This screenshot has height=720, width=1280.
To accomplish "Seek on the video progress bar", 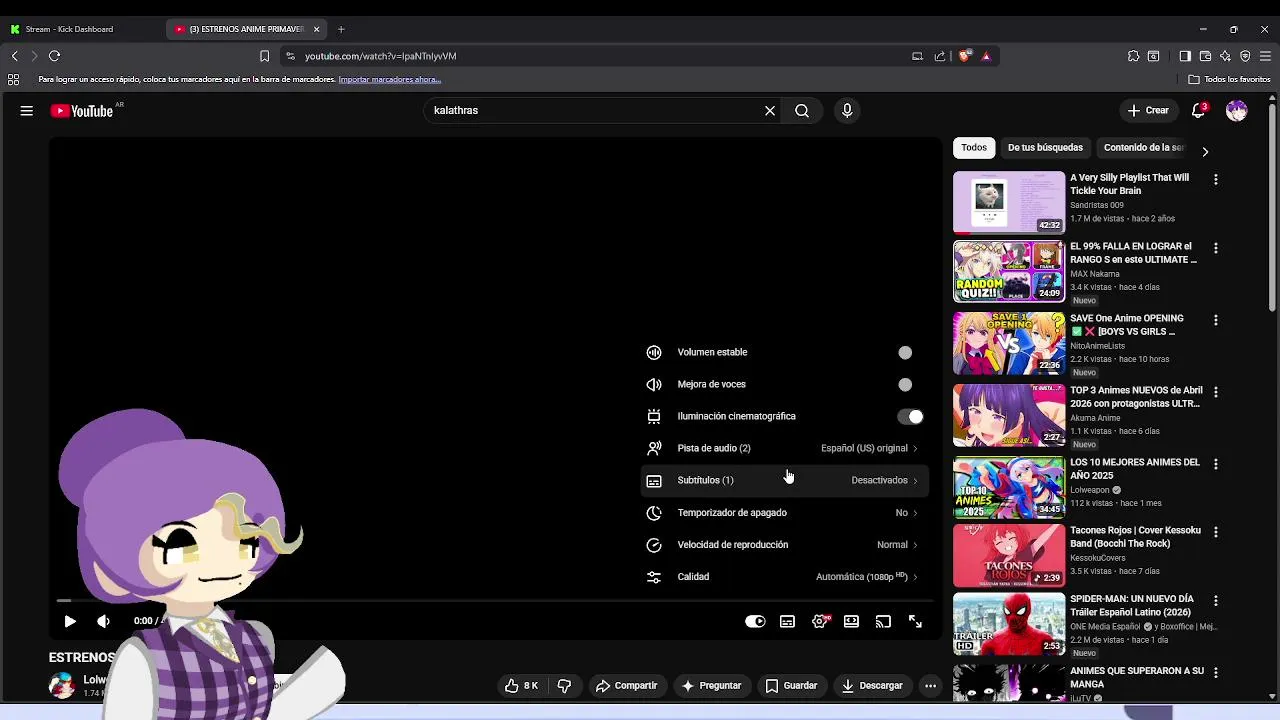I will point(495,601).
